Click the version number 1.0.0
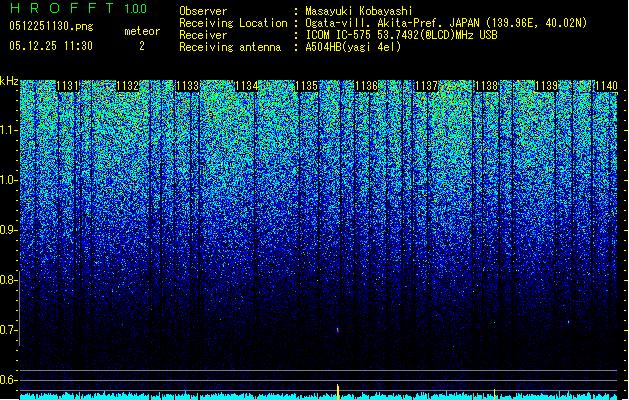This screenshot has width=629, height=400. pos(135,9)
